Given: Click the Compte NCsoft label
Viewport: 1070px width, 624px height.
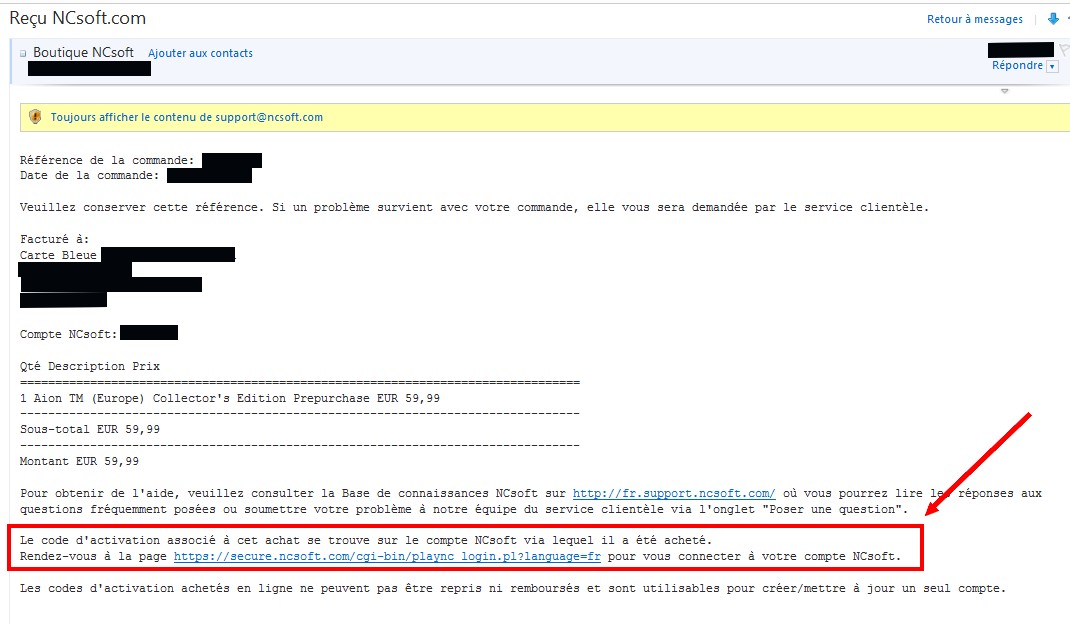Looking at the screenshot, I should click(x=68, y=335).
